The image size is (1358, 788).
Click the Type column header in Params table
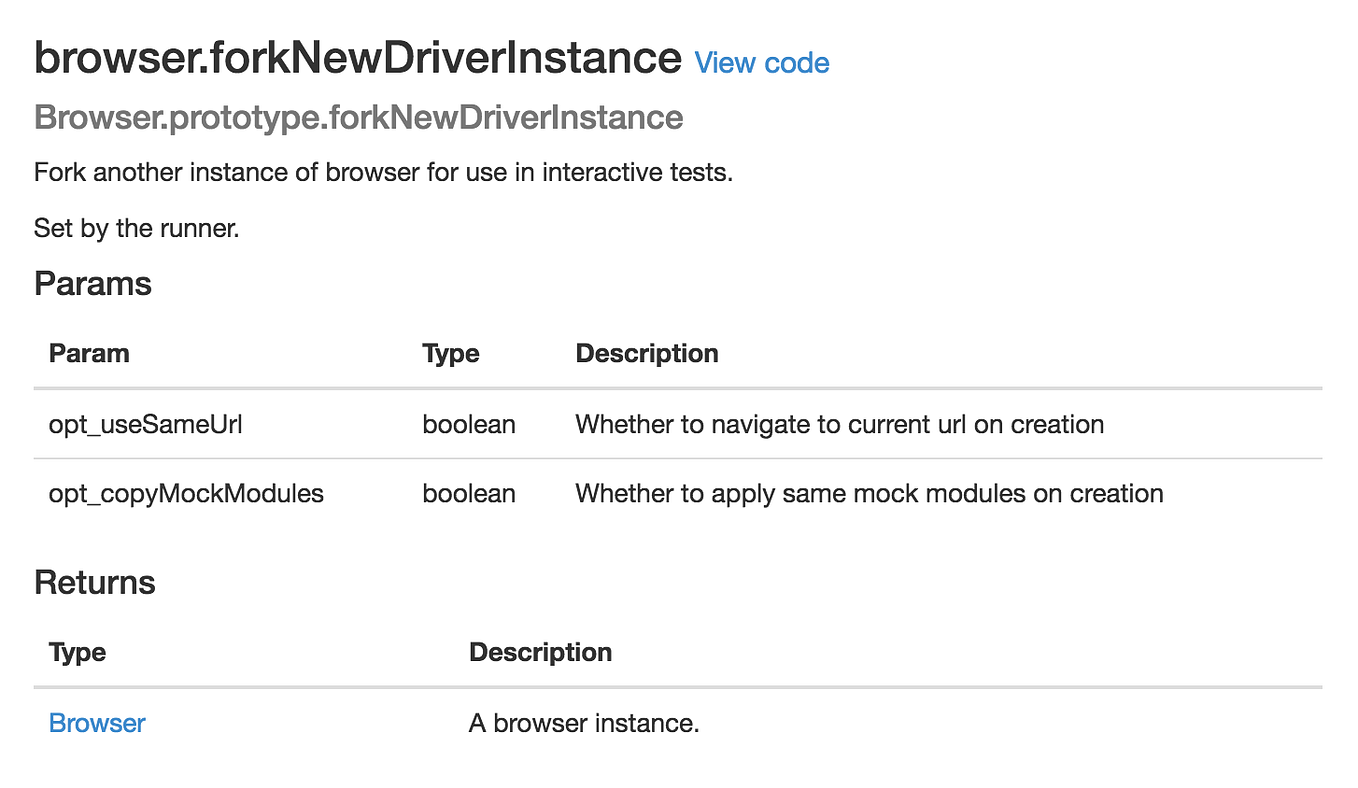pyautogui.click(x=450, y=353)
